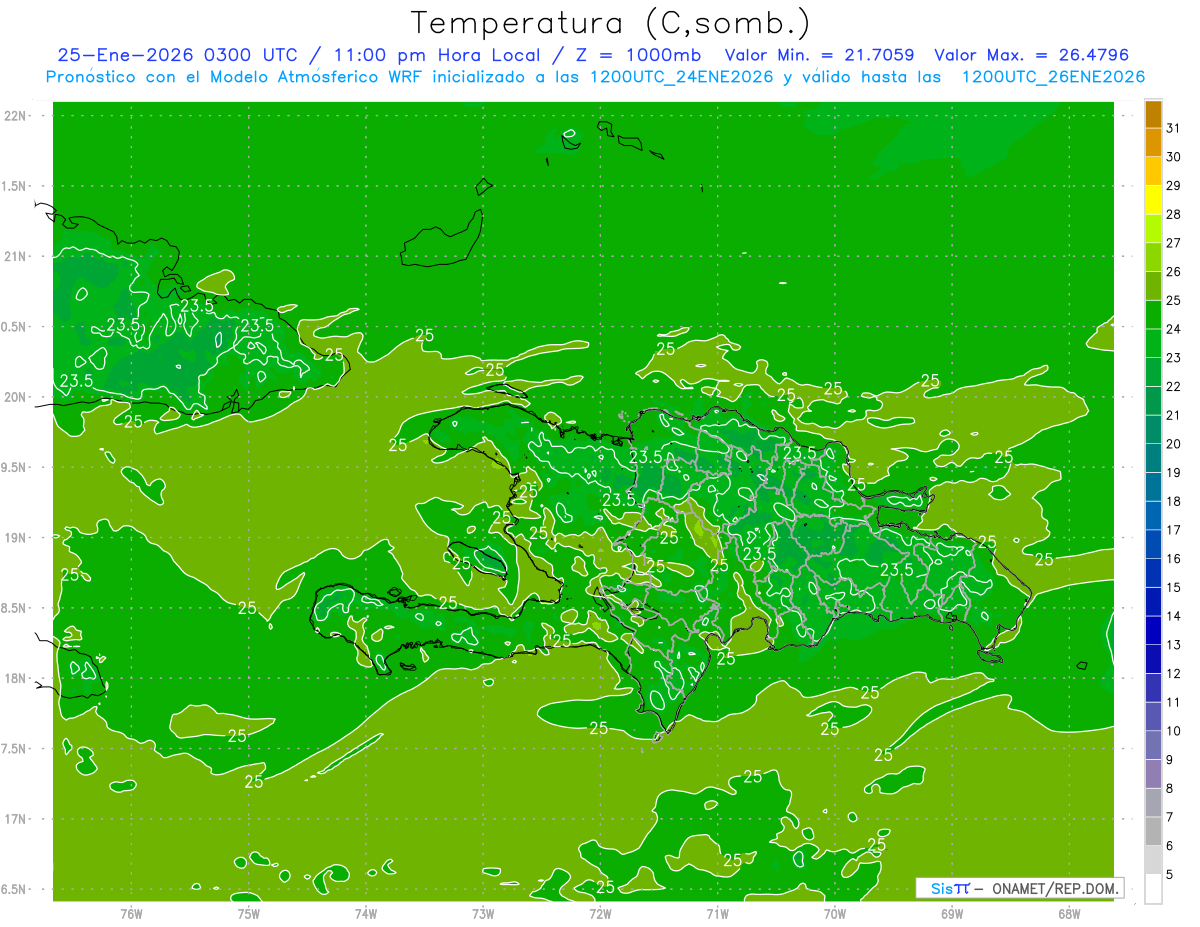Click the "19N" latitude axis label
The width and height of the screenshot is (1200, 927).
coord(16,538)
